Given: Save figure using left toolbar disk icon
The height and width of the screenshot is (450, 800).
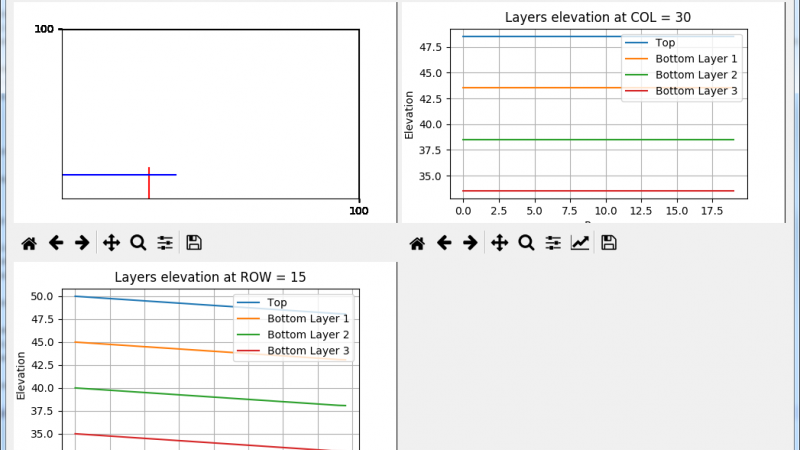Looking at the screenshot, I should [x=194, y=243].
